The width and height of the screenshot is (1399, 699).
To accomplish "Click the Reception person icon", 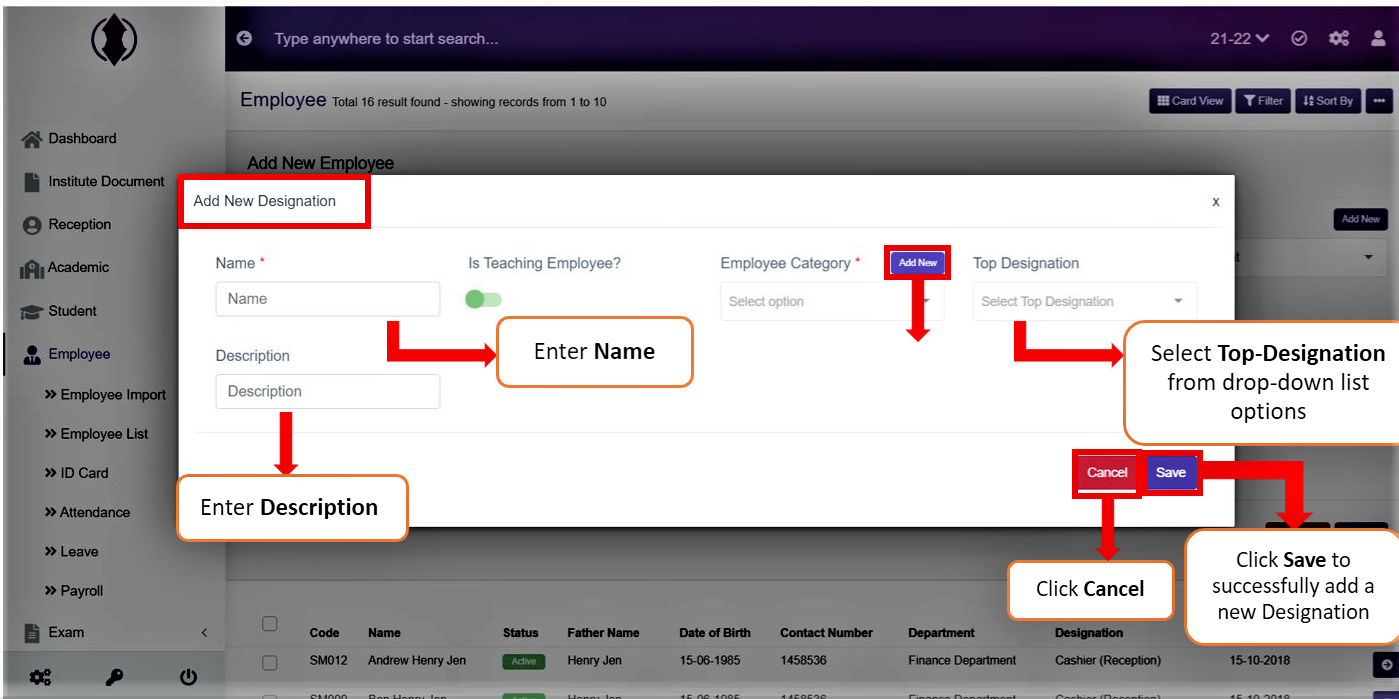I will (32, 226).
